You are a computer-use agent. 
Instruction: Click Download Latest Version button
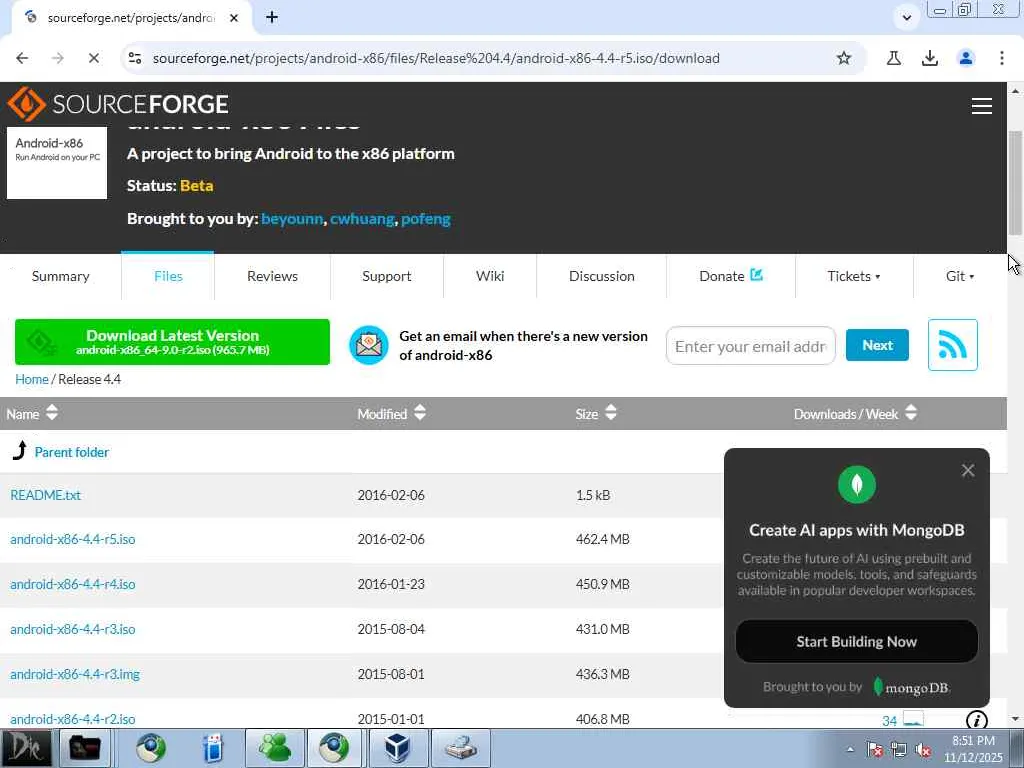coord(172,342)
